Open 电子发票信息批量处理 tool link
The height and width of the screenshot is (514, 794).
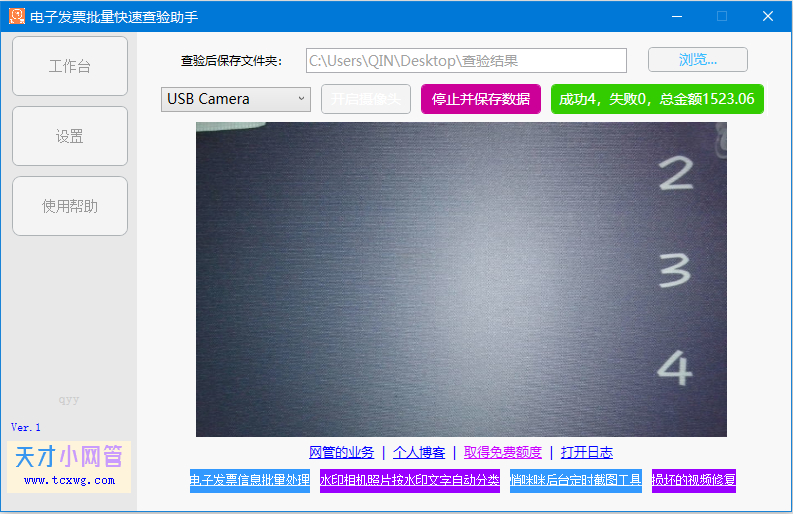click(x=250, y=480)
